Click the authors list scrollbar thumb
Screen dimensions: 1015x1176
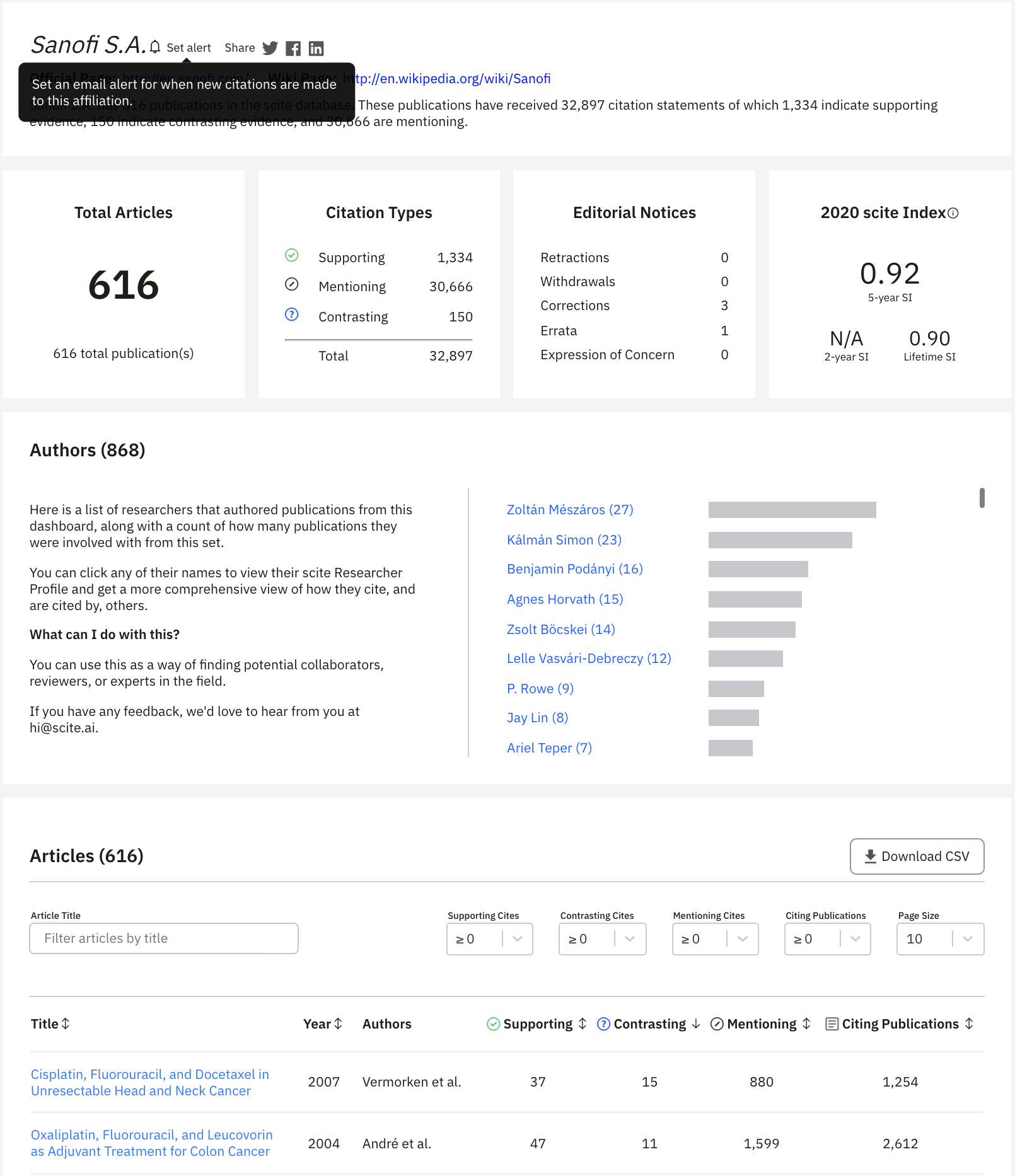982,498
